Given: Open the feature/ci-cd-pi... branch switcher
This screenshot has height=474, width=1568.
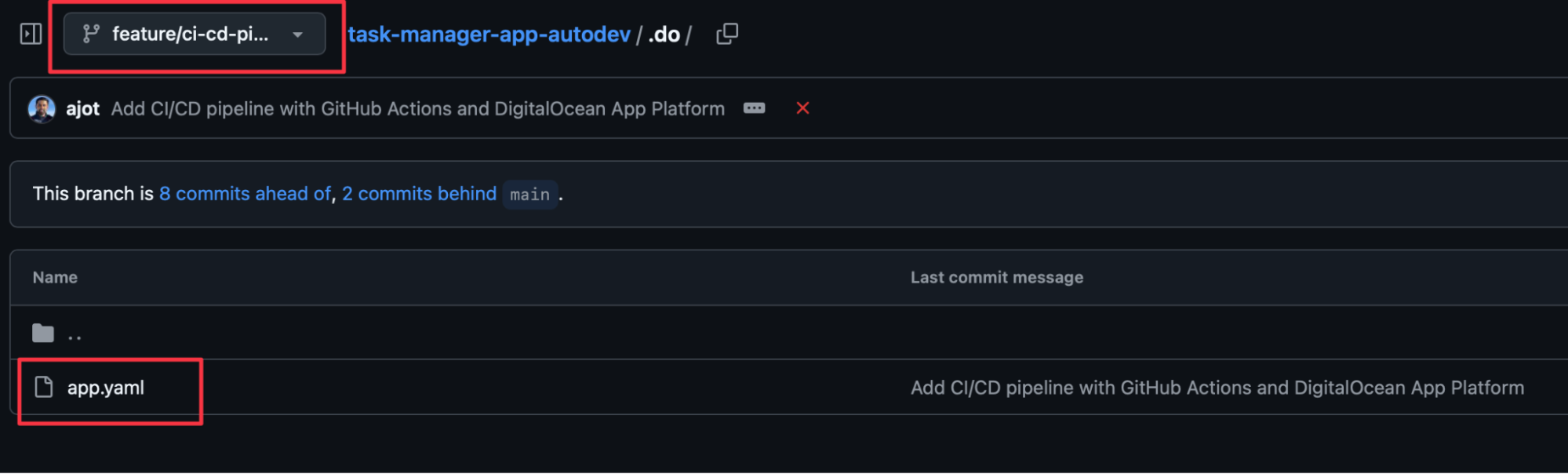Looking at the screenshot, I should click(x=195, y=34).
